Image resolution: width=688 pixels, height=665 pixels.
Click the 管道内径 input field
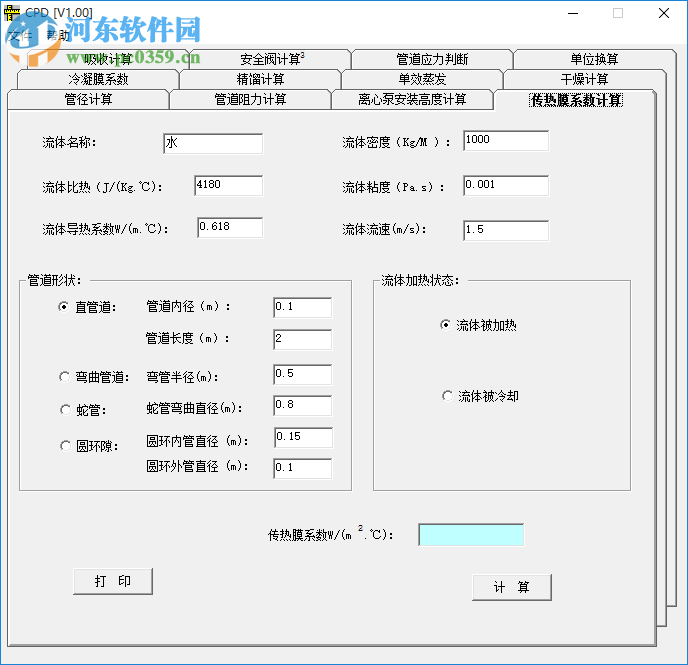[303, 307]
